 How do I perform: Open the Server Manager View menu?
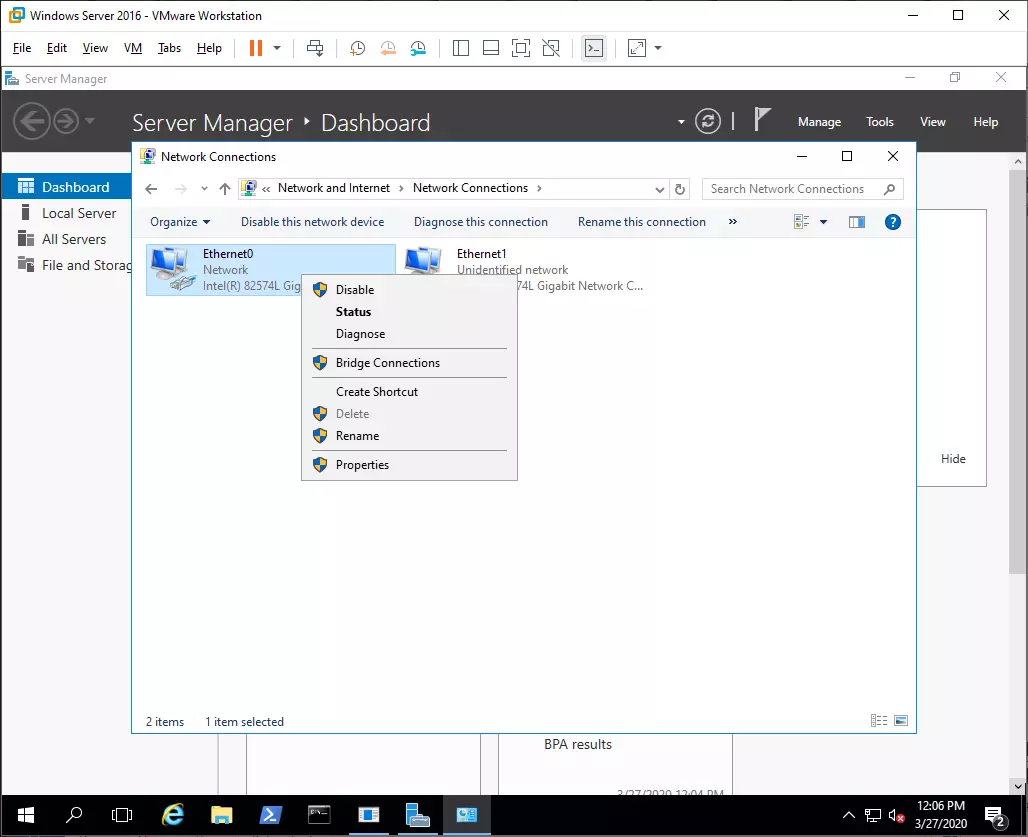coord(933,122)
